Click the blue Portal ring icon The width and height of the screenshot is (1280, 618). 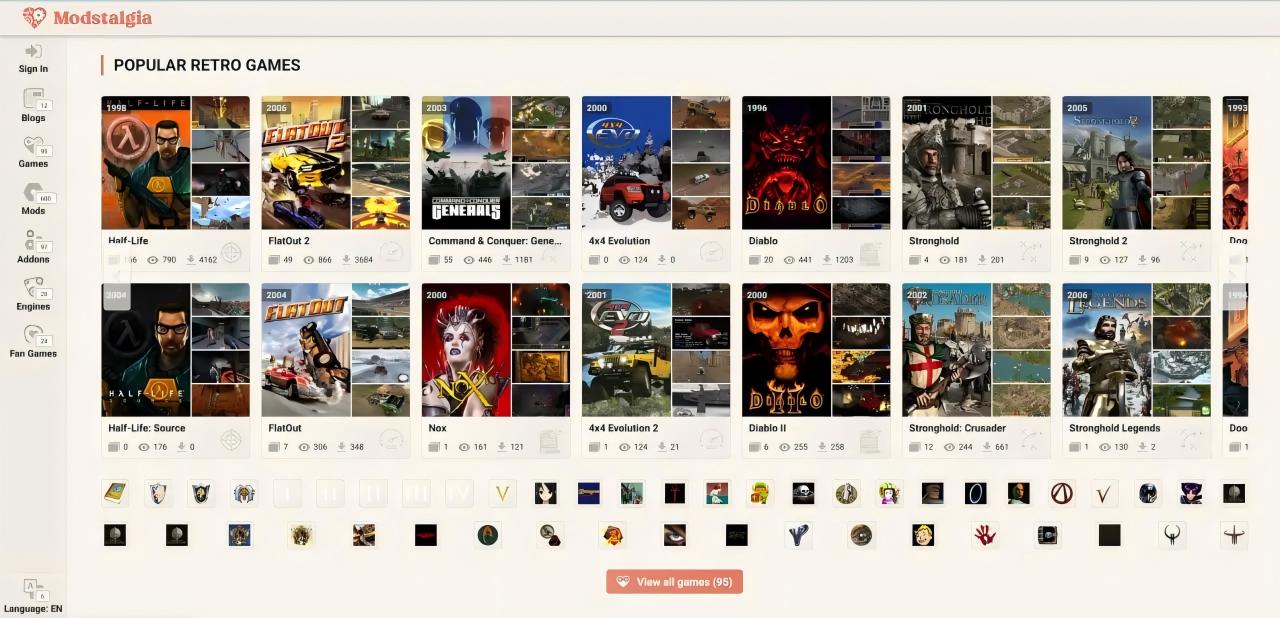tap(975, 492)
